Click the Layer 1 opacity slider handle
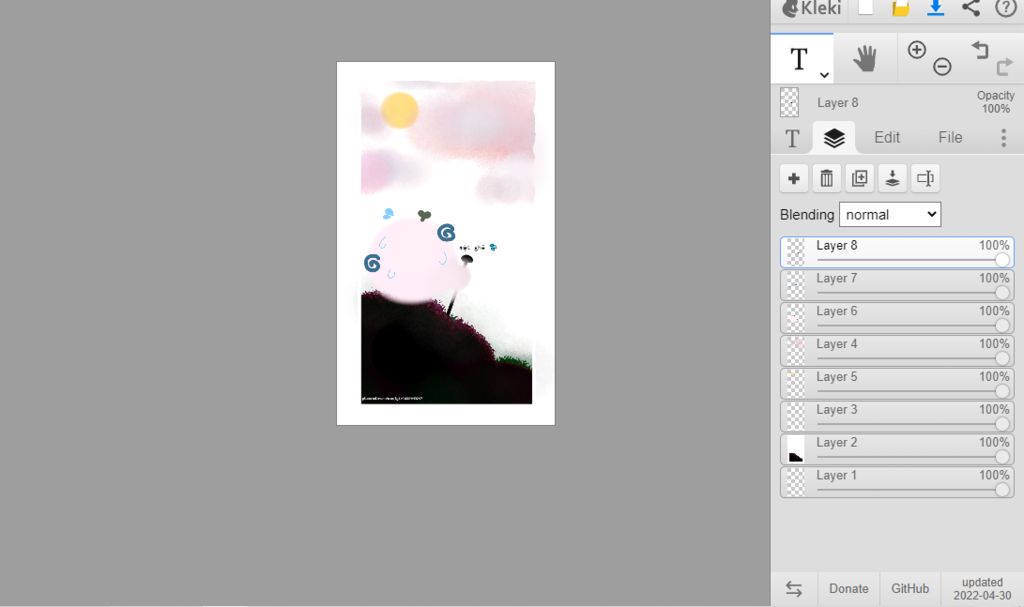 1002,490
